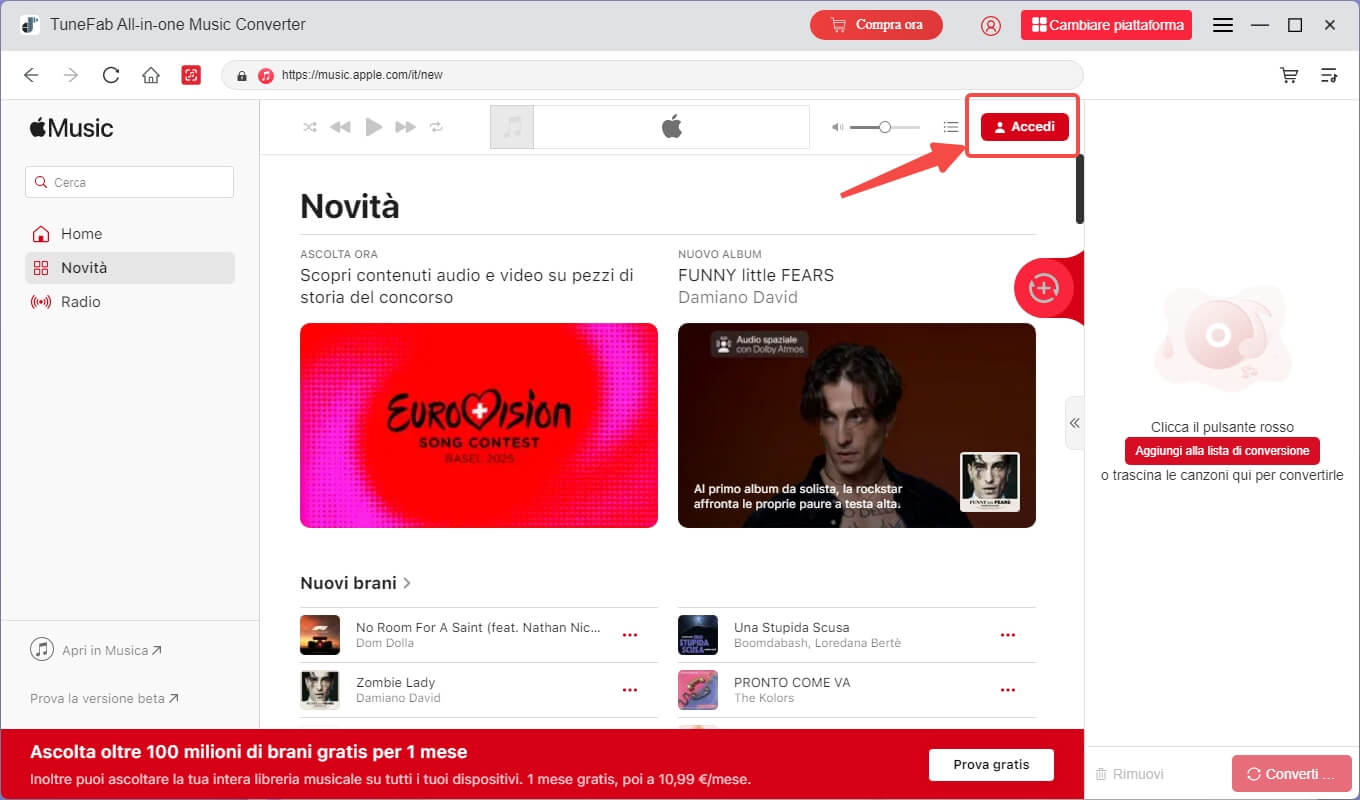Image resolution: width=1360 pixels, height=800 pixels.
Task: Open the converted tracks list icon
Action: pos(1329,76)
